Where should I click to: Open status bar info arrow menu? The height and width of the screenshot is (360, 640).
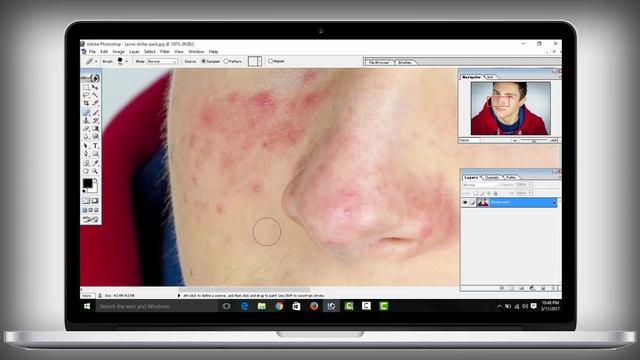tap(179, 295)
